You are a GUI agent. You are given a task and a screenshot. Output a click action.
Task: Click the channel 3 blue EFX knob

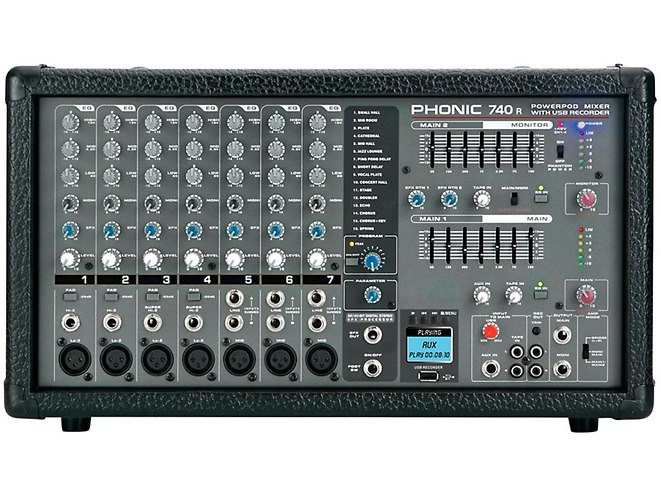[151, 230]
